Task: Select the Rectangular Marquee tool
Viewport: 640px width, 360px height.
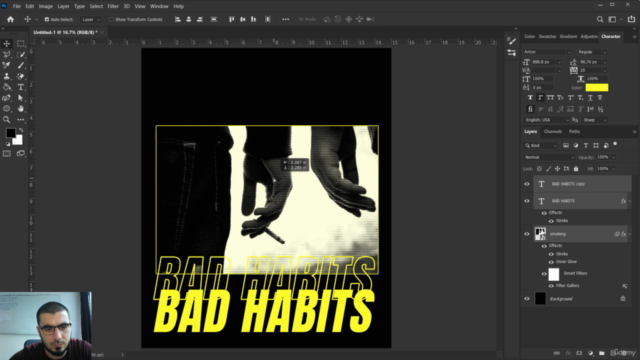Action: 20,44
